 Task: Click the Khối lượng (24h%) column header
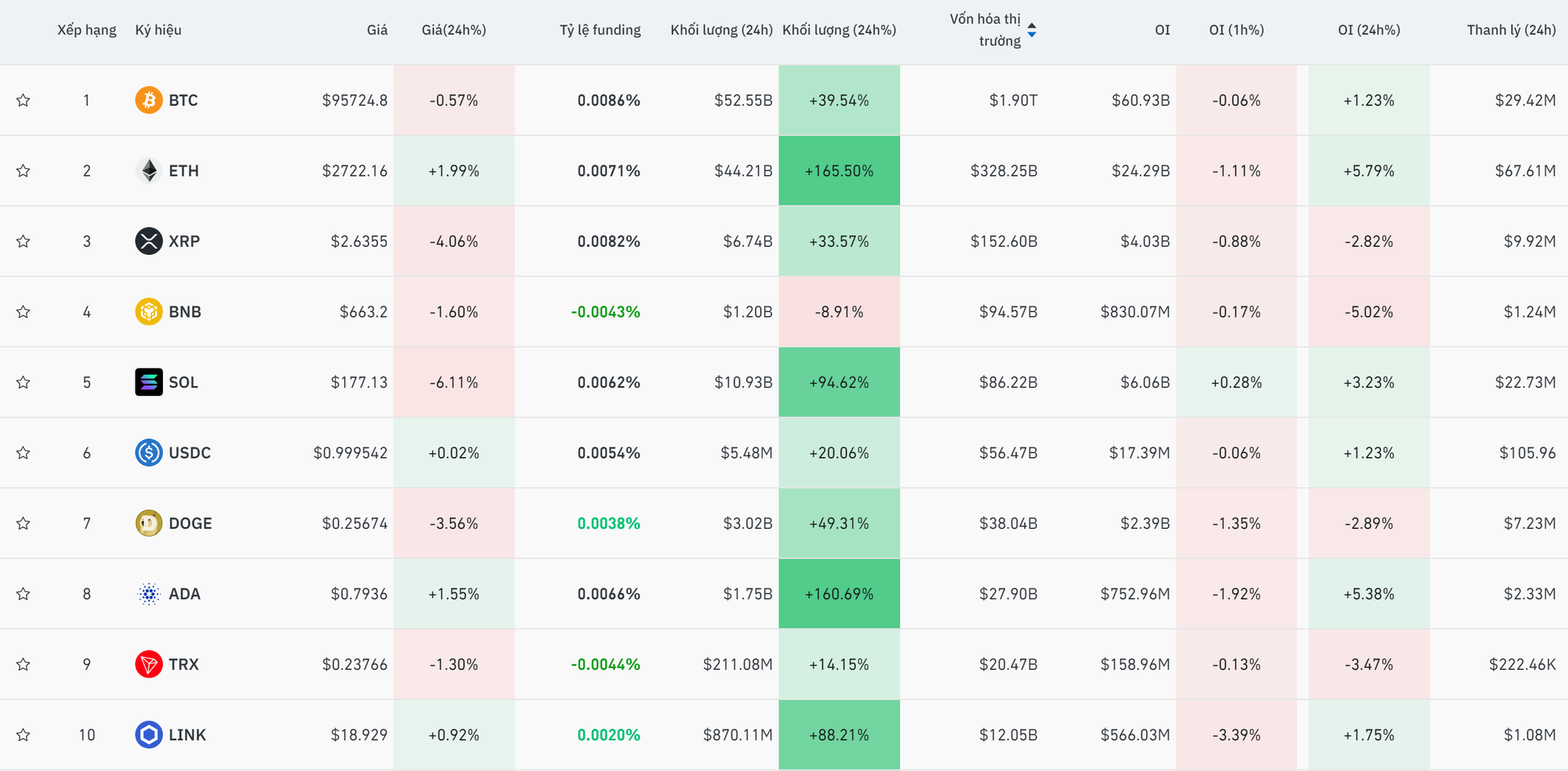click(x=839, y=30)
